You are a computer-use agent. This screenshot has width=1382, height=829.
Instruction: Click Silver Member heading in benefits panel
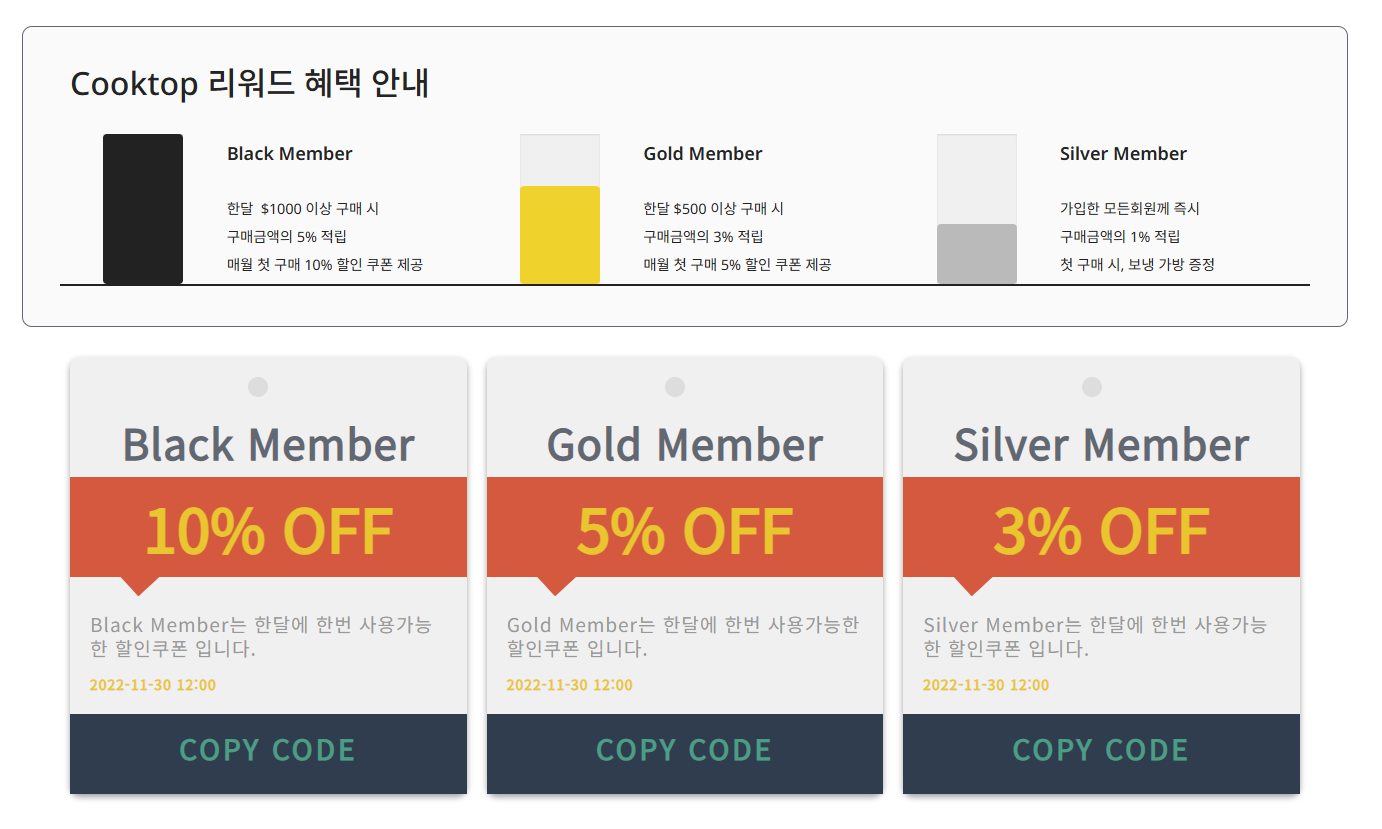(1123, 154)
